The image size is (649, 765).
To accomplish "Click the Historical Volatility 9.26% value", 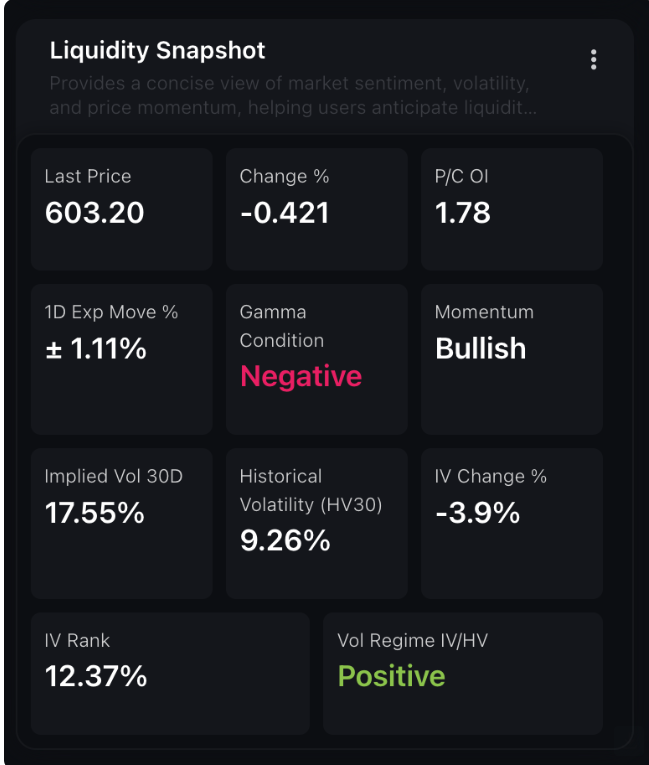I will [285, 541].
